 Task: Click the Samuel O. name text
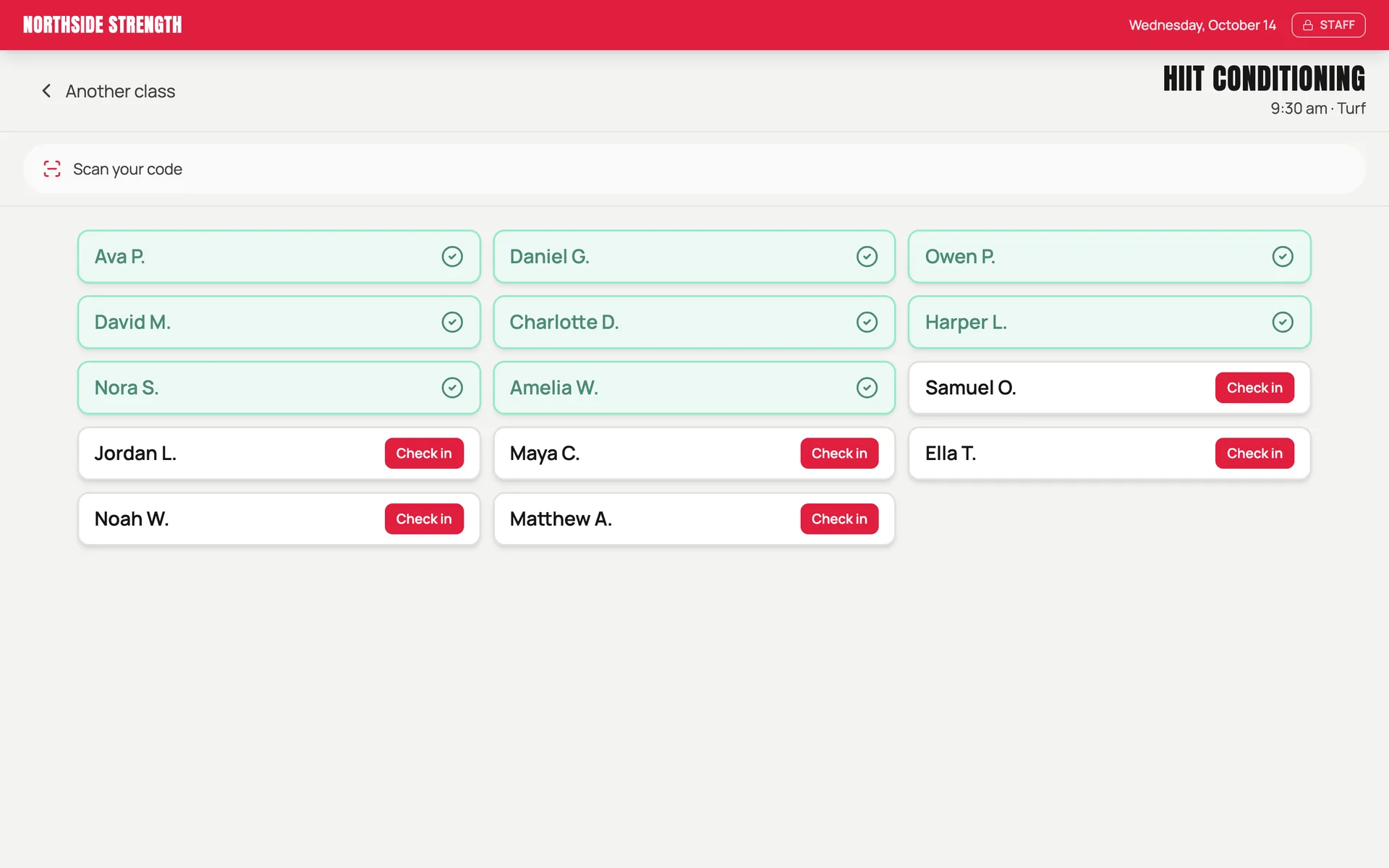point(971,388)
